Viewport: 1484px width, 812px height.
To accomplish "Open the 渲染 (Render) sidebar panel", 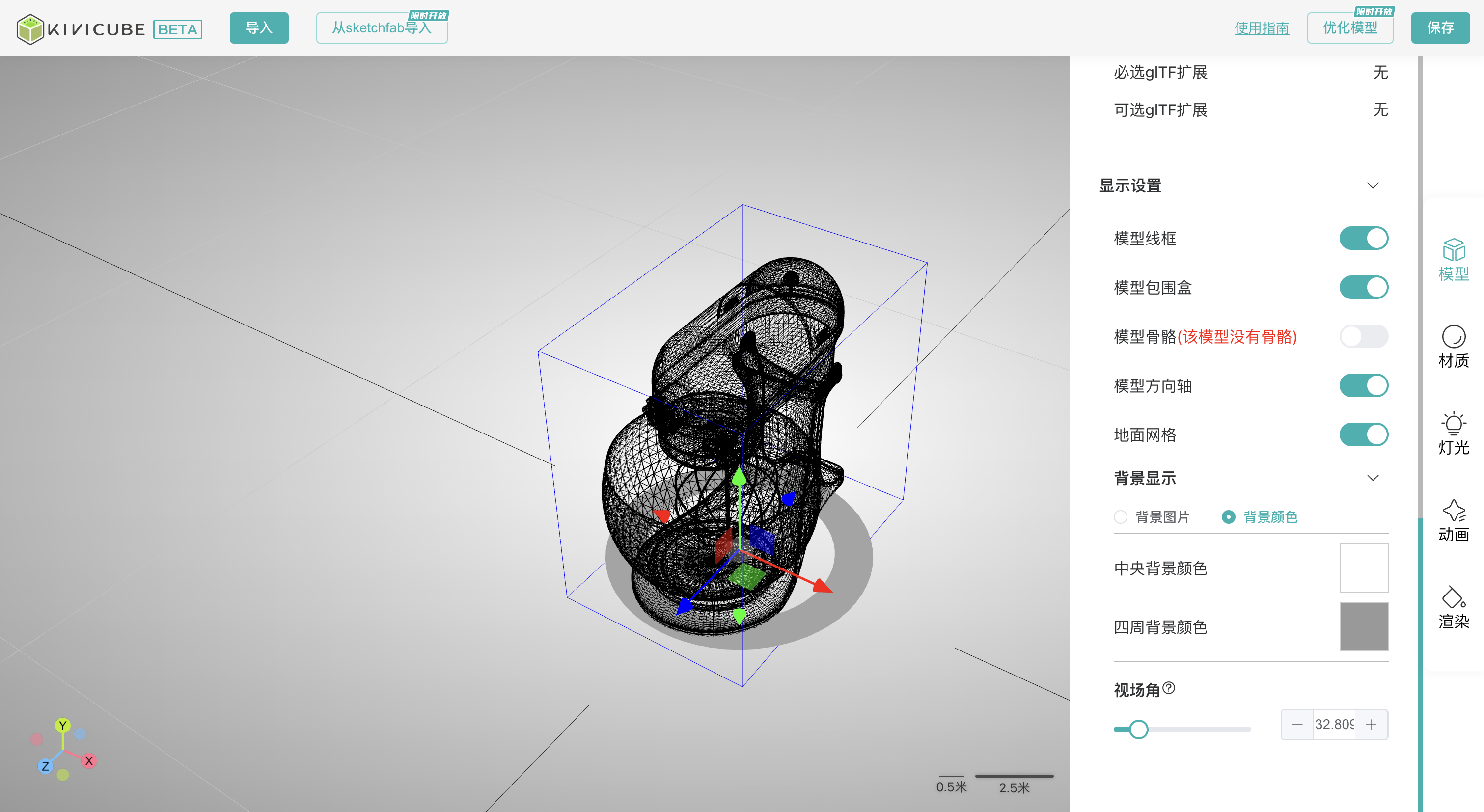I will [1453, 608].
